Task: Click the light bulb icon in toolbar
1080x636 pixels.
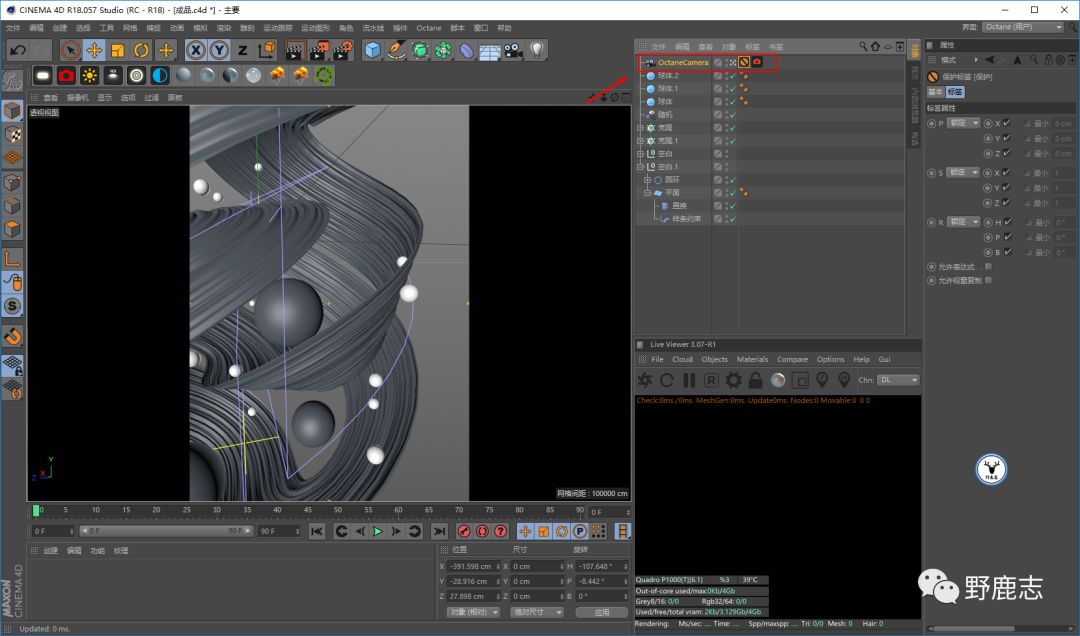Action: (537, 50)
